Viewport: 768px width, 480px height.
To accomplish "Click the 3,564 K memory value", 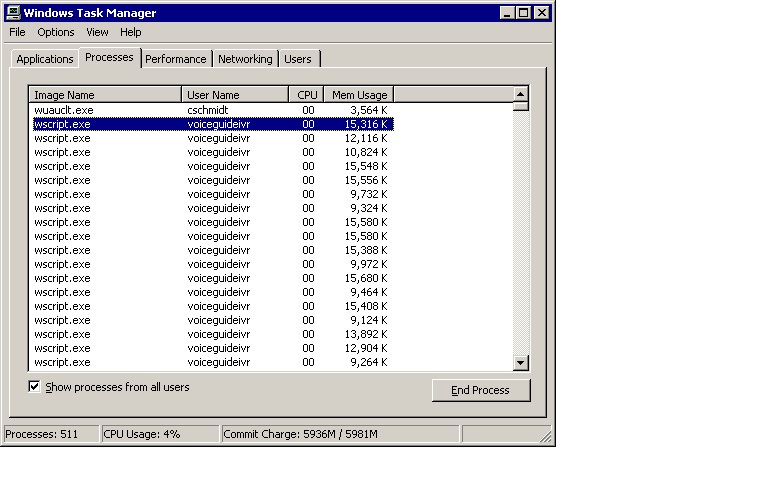I will coord(368,110).
